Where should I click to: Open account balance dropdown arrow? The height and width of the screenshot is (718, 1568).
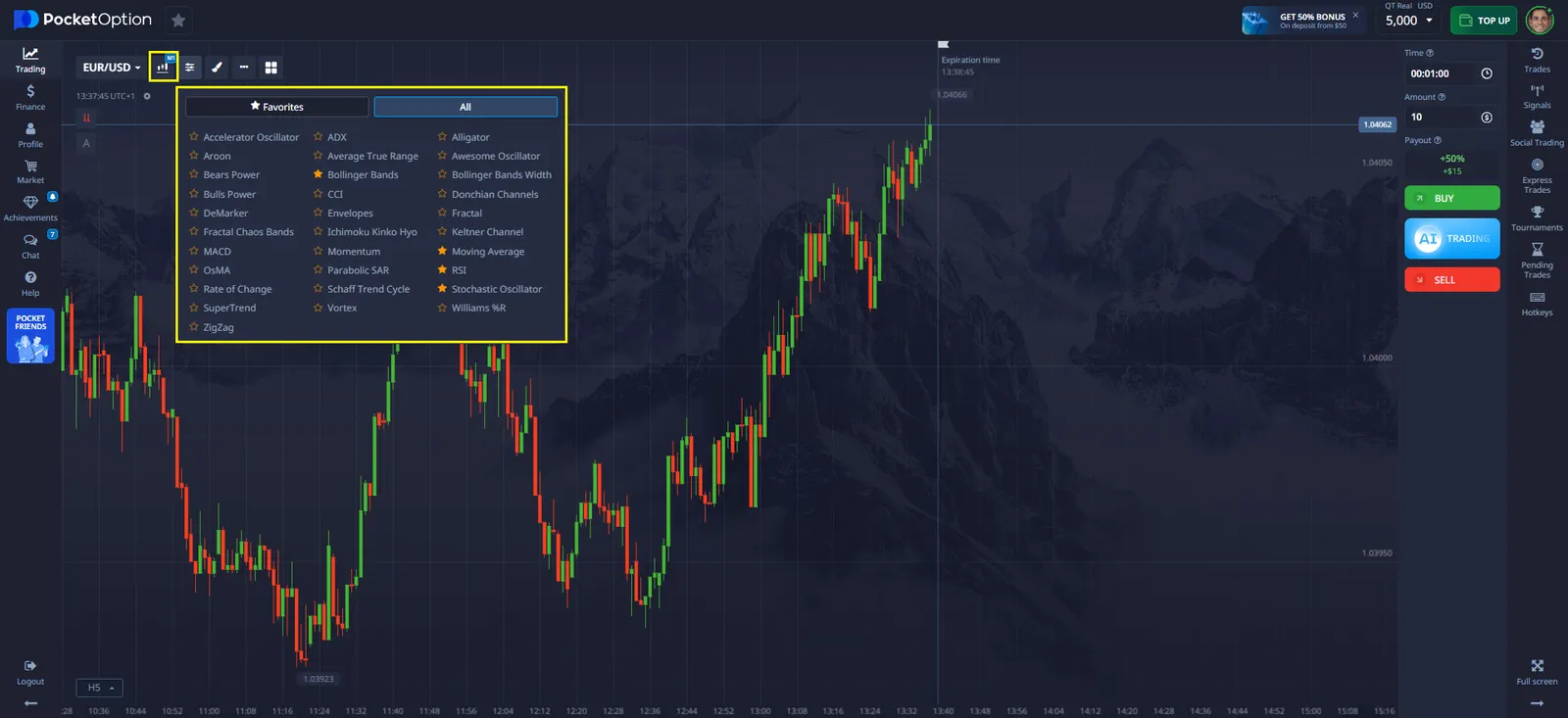tap(1429, 21)
